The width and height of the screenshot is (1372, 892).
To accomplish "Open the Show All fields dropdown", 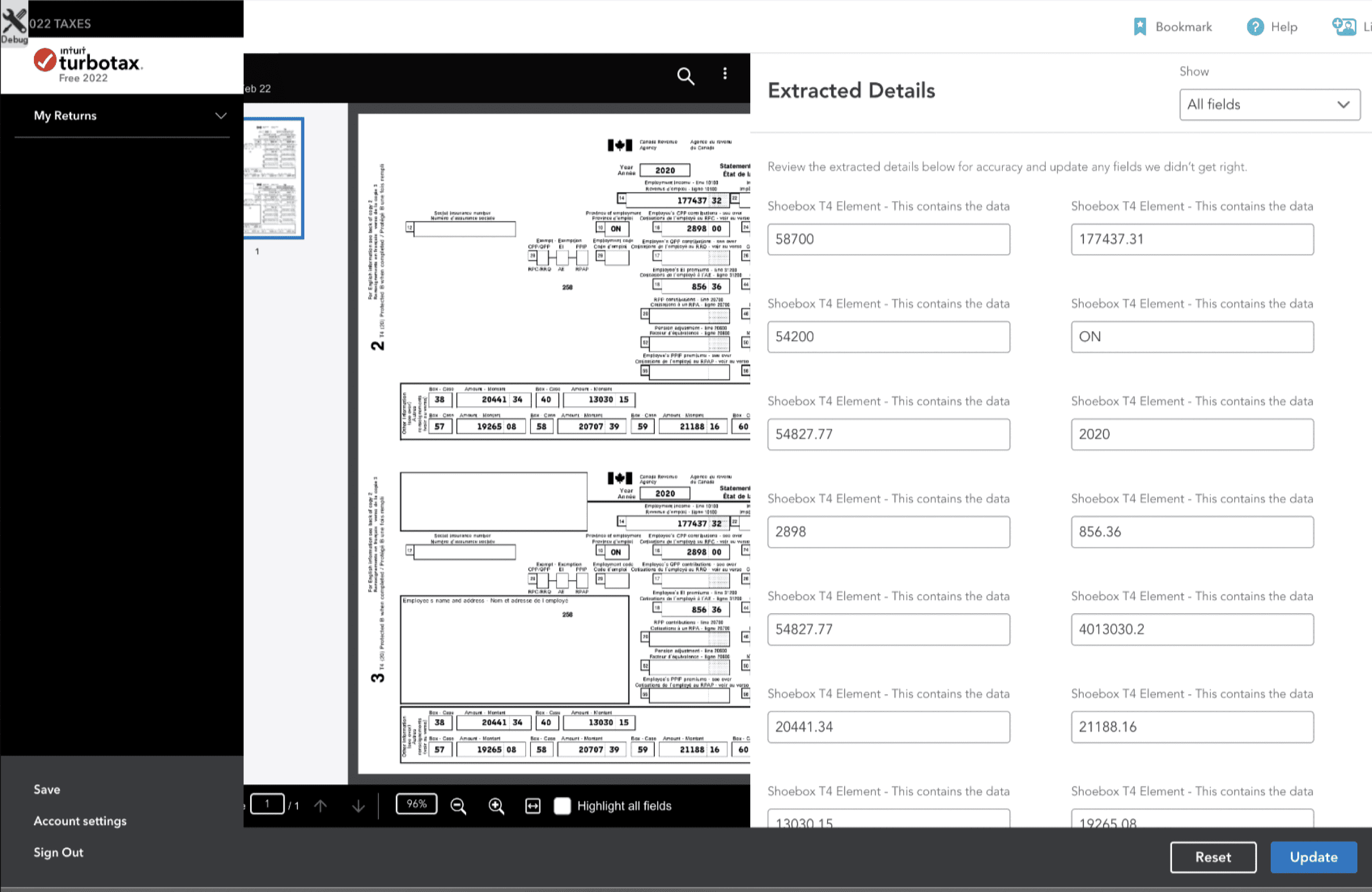I will coord(1269,104).
